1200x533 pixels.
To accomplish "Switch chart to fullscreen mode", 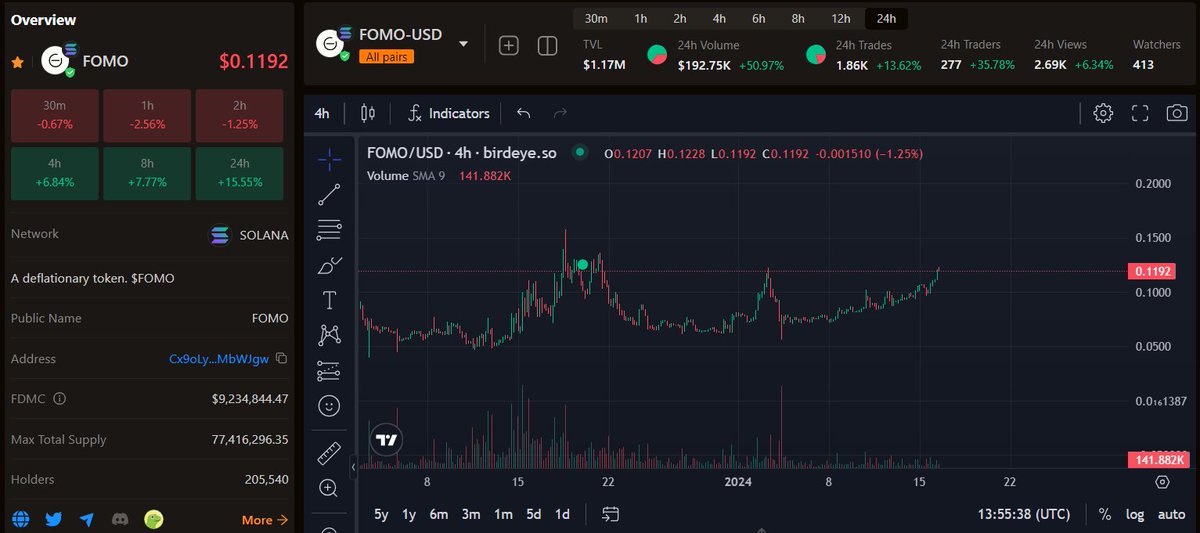I will pos(1140,113).
